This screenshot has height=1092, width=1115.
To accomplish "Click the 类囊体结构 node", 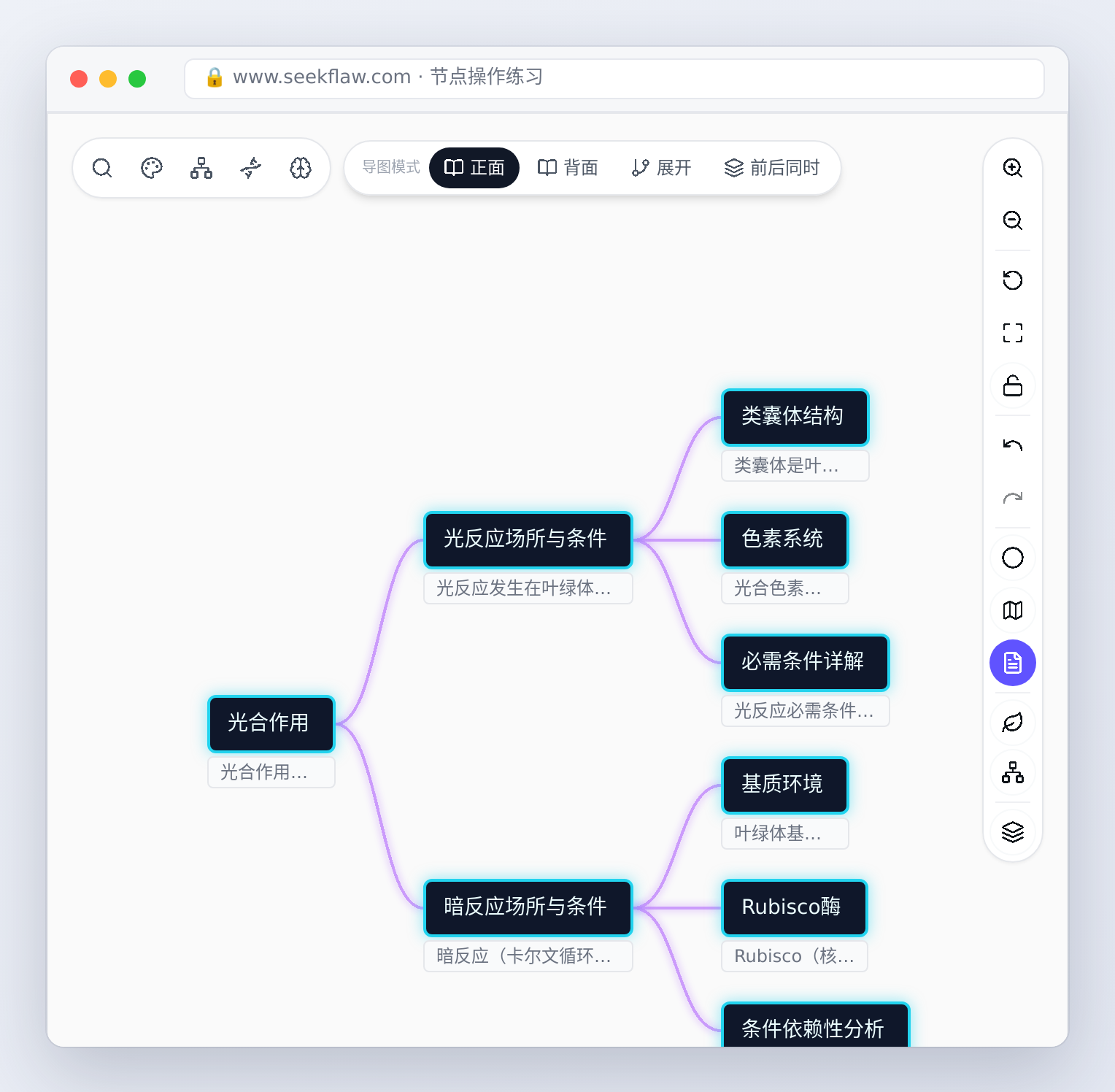I will [x=795, y=417].
